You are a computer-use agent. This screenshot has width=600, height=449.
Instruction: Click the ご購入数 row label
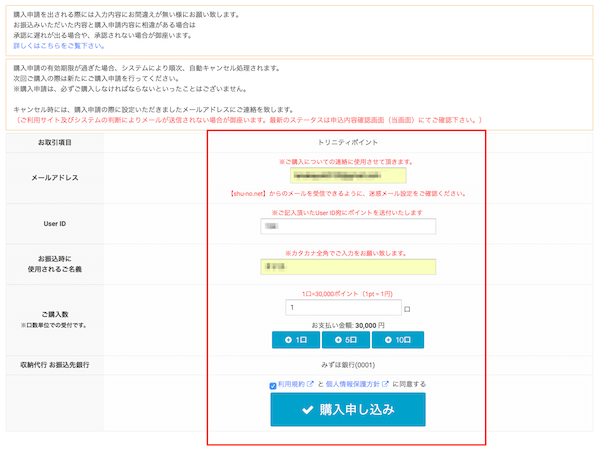[x=55, y=314]
